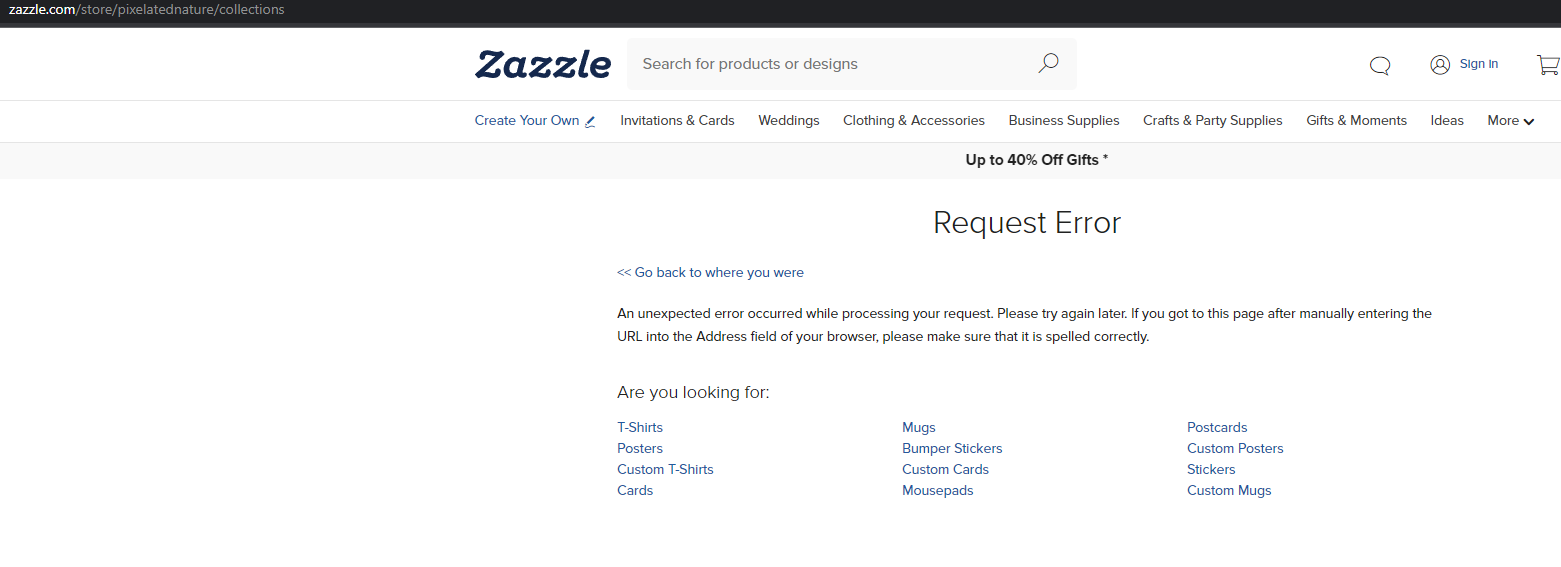Click the pencil icon beside Create Your Own
Screen dimensions: 1561x567
tap(590, 121)
